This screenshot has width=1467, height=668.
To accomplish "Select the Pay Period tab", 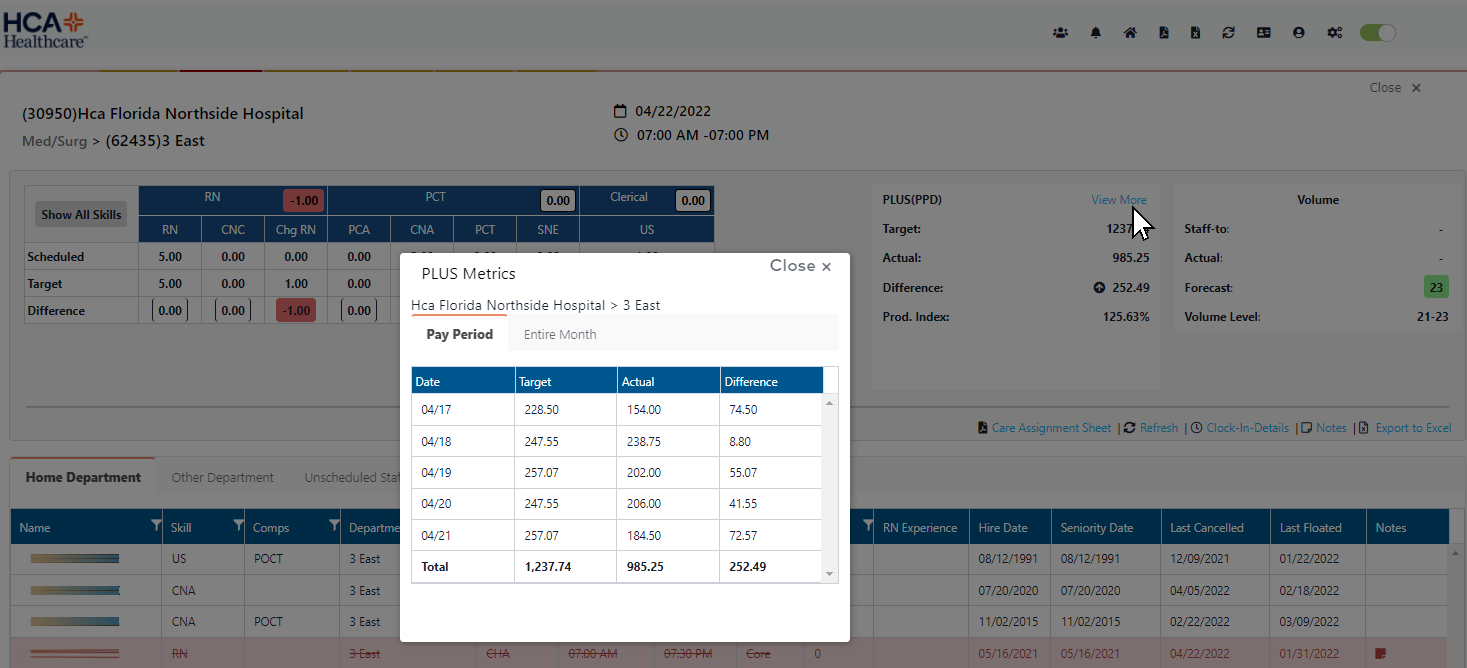I will coord(459,335).
